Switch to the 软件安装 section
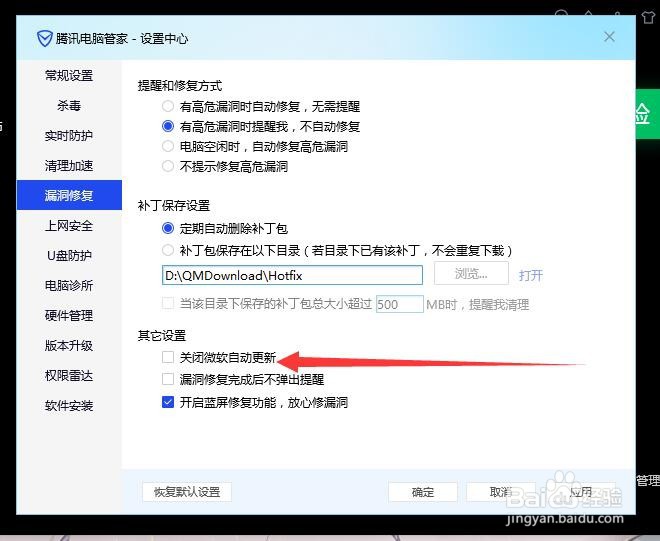This screenshot has height=541, width=660. pos(69,406)
